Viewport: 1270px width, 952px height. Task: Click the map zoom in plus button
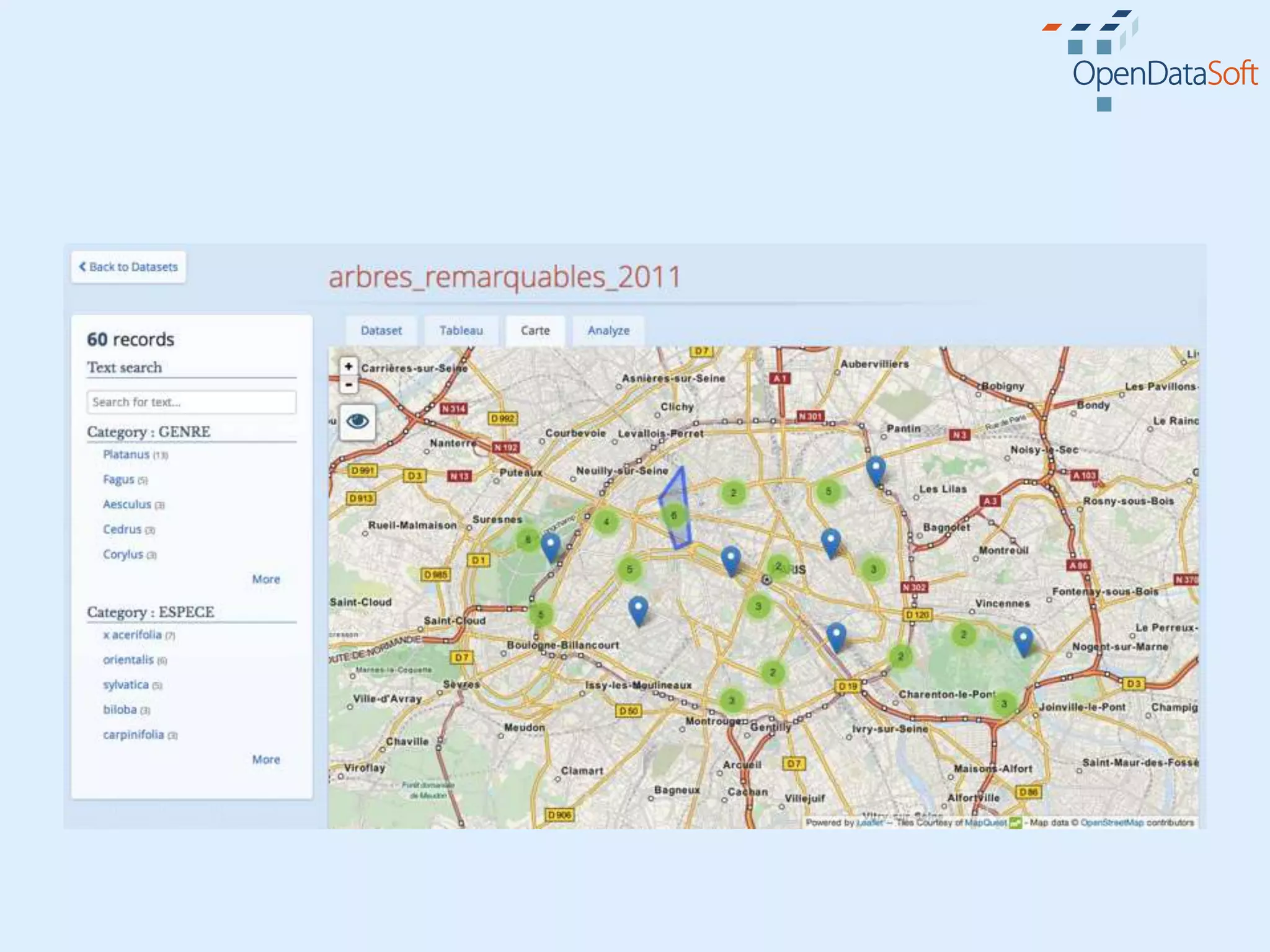[x=349, y=366]
